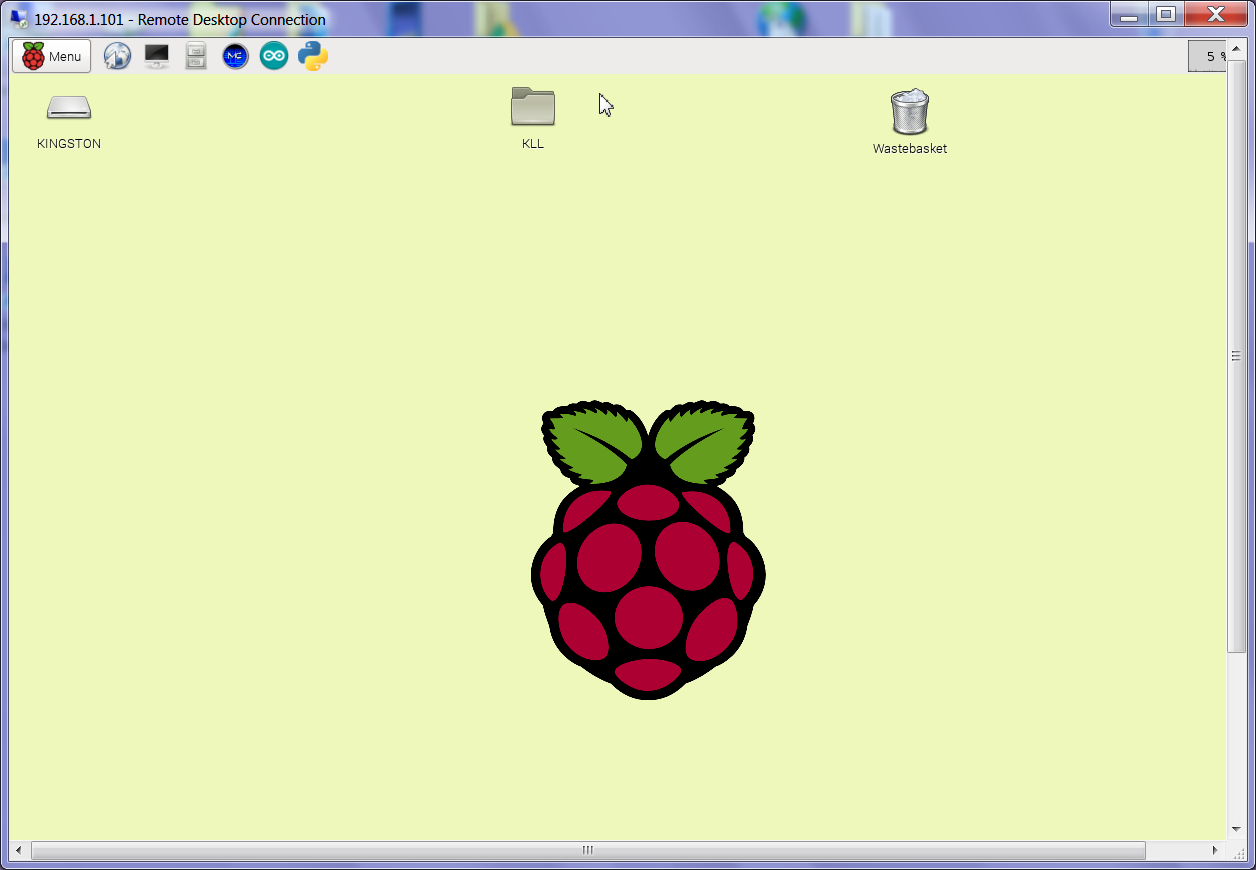Click the vertical scrollbar up arrow
Viewport: 1256px width, 870px height.
[1236, 47]
